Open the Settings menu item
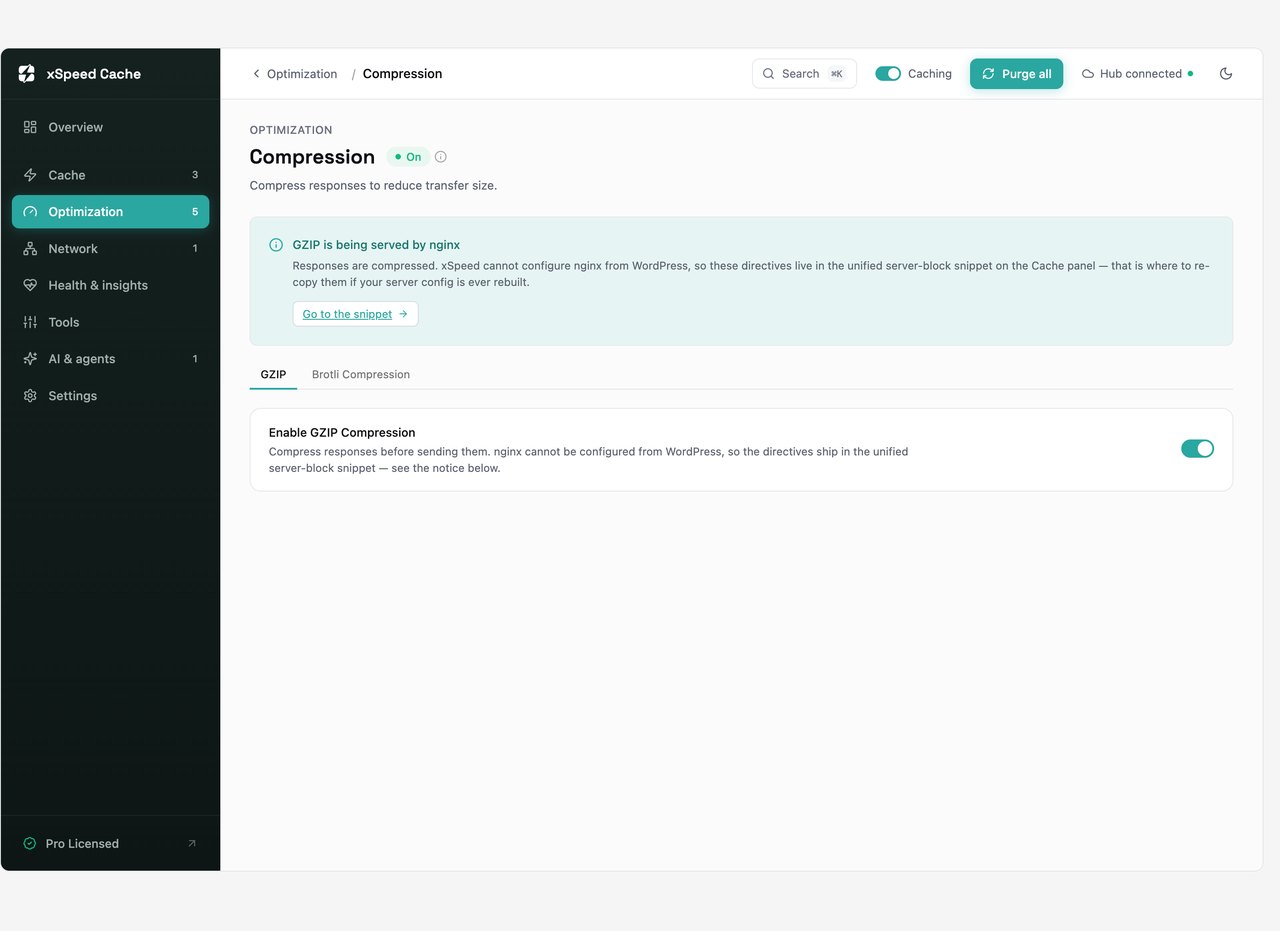The width and height of the screenshot is (1280, 931). [x=110, y=396]
